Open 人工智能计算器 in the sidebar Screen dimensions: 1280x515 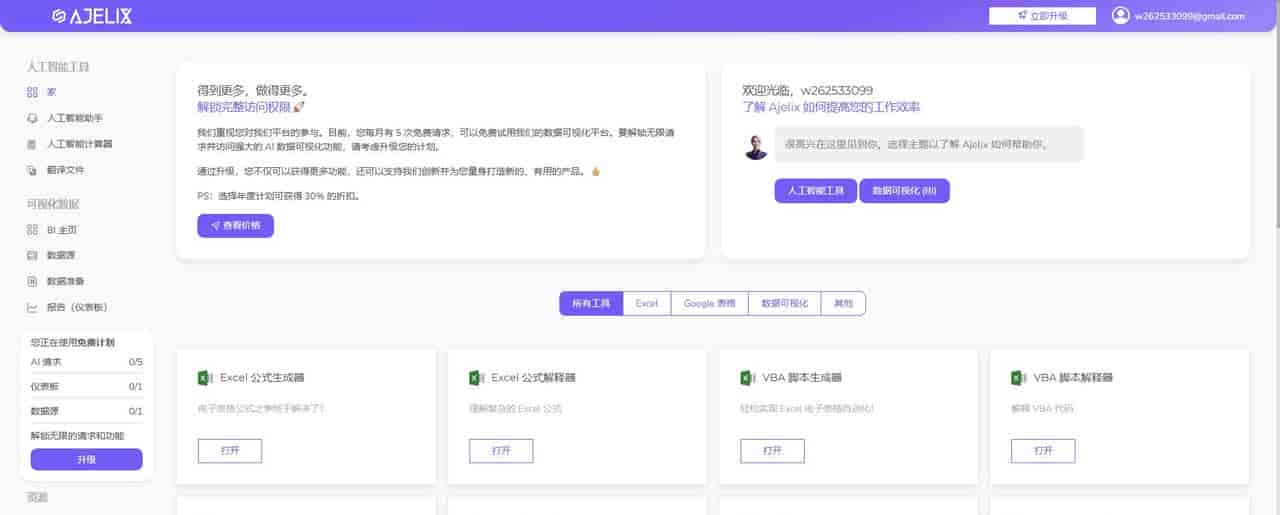[x=80, y=144]
